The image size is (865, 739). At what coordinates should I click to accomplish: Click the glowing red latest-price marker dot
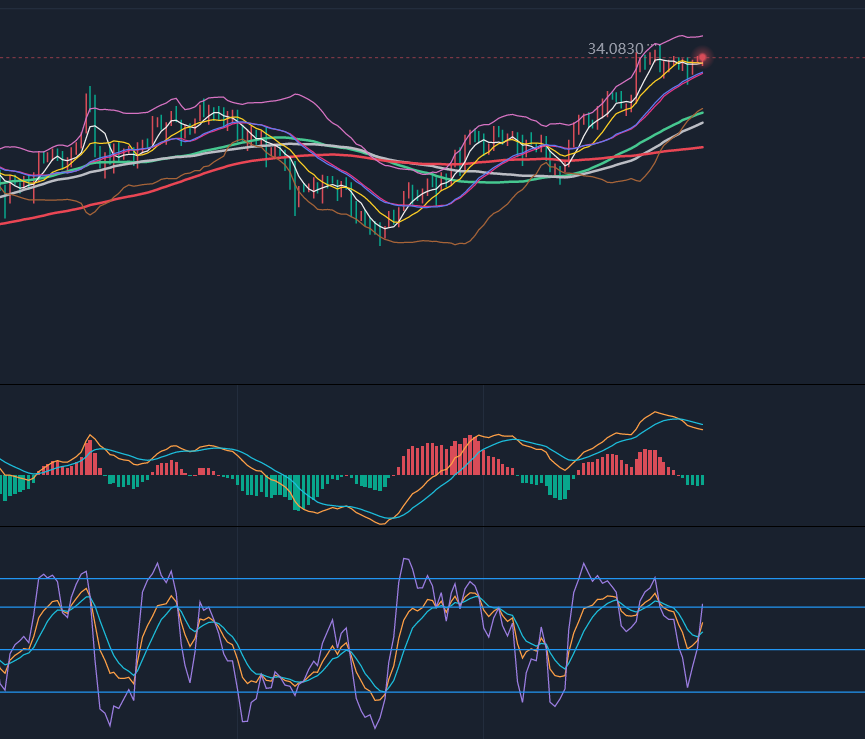pos(703,57)
